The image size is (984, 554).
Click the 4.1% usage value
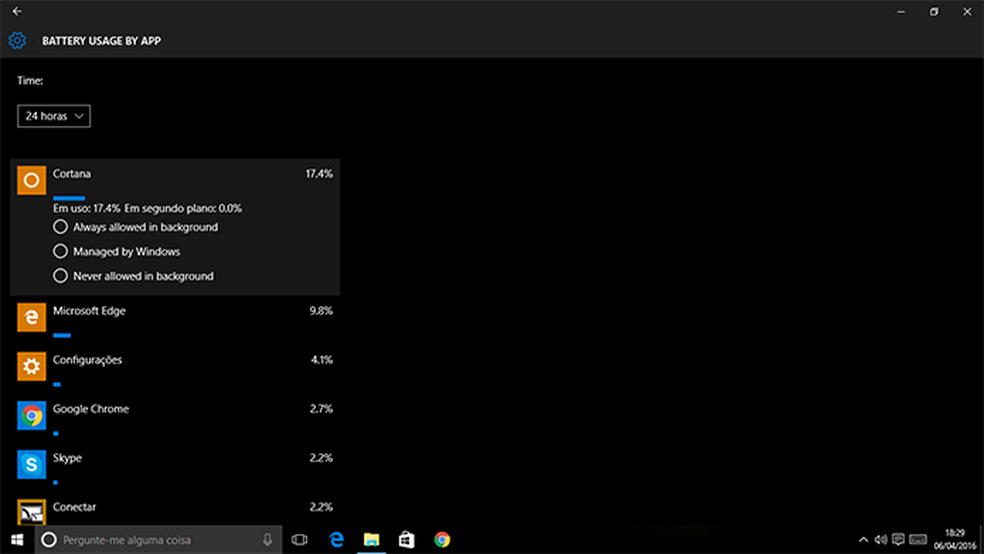[x=321, y=360]
